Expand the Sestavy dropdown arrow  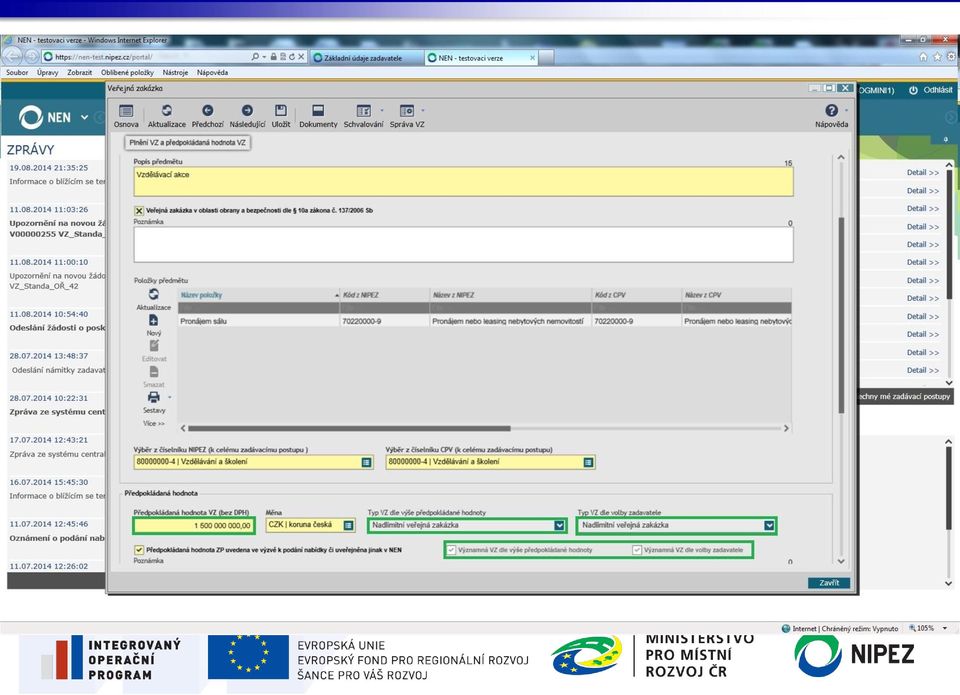click(x=169, y=397)
